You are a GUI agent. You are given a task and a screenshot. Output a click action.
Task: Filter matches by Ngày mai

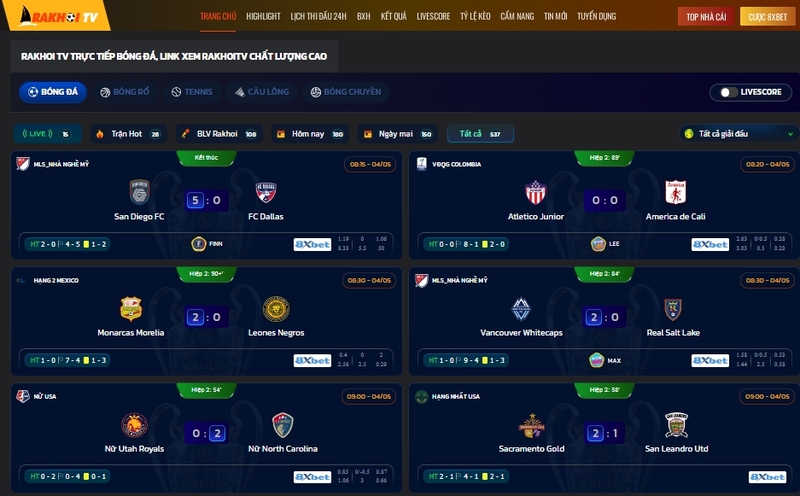tap(397, 134)
